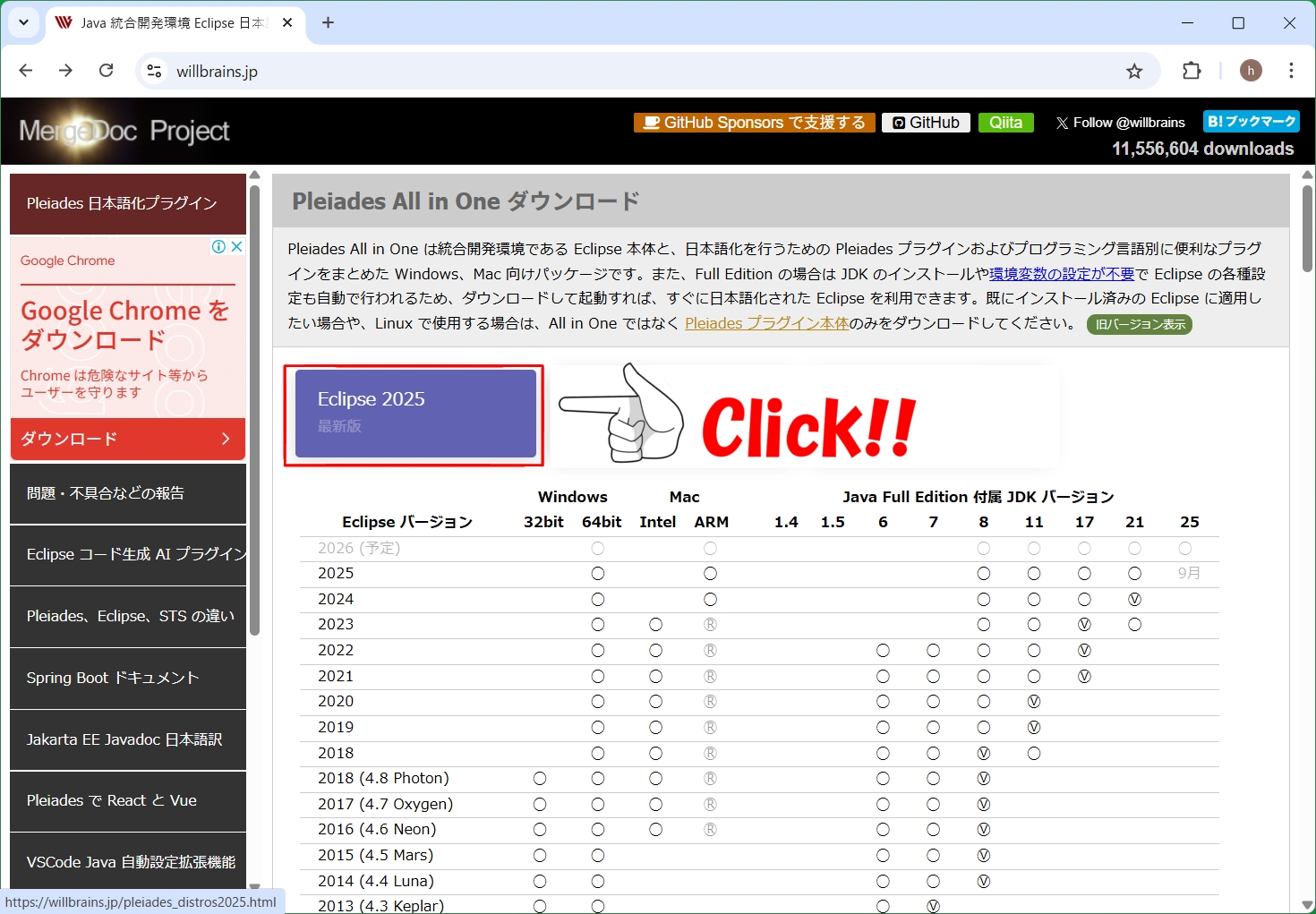Click the sidebar scrollbar thumb
This screenshot has width=1316, height=914.
254,410
